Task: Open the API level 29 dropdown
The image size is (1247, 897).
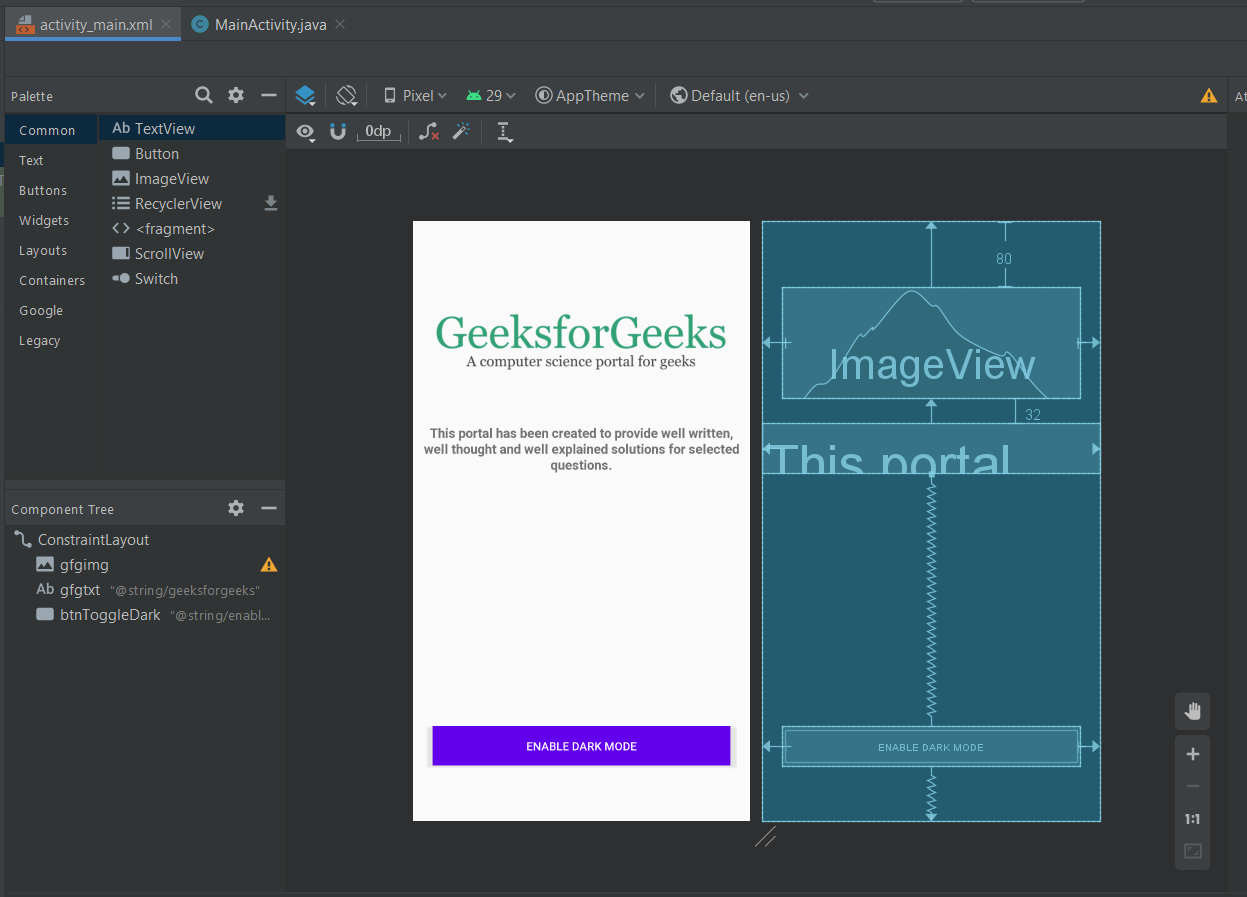Action: [491, 96]
